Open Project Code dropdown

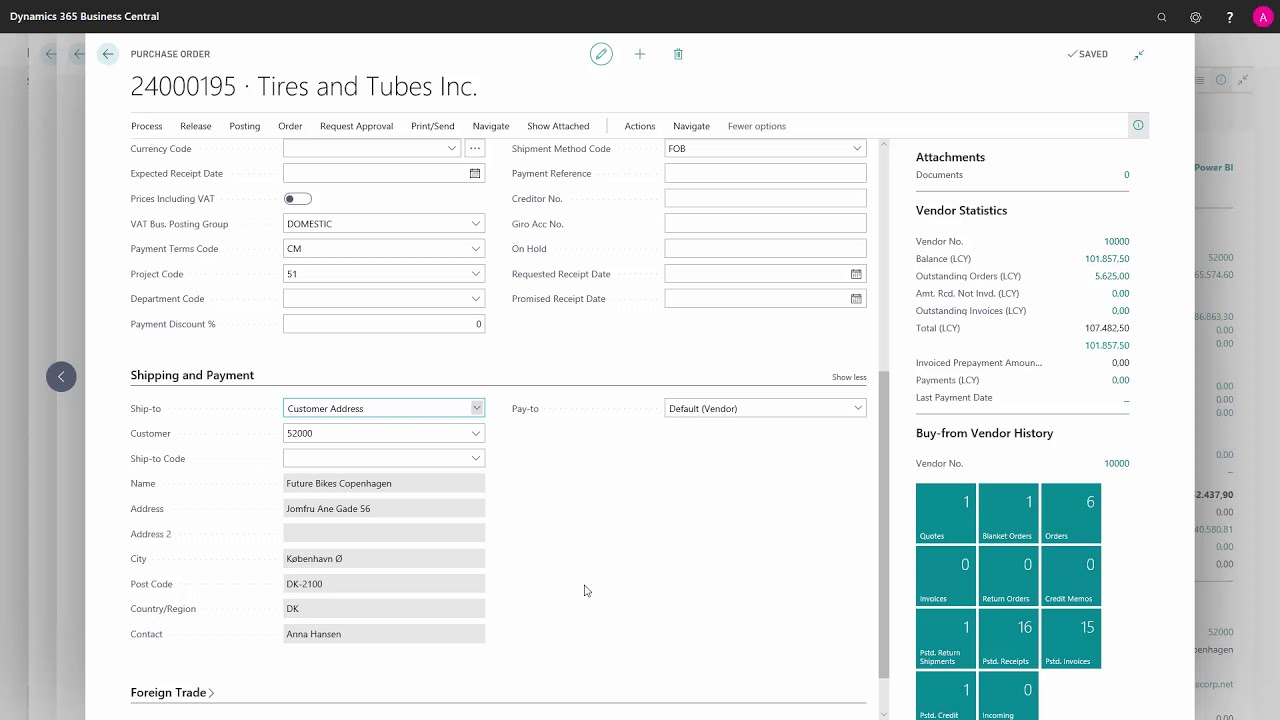[476, 274]
